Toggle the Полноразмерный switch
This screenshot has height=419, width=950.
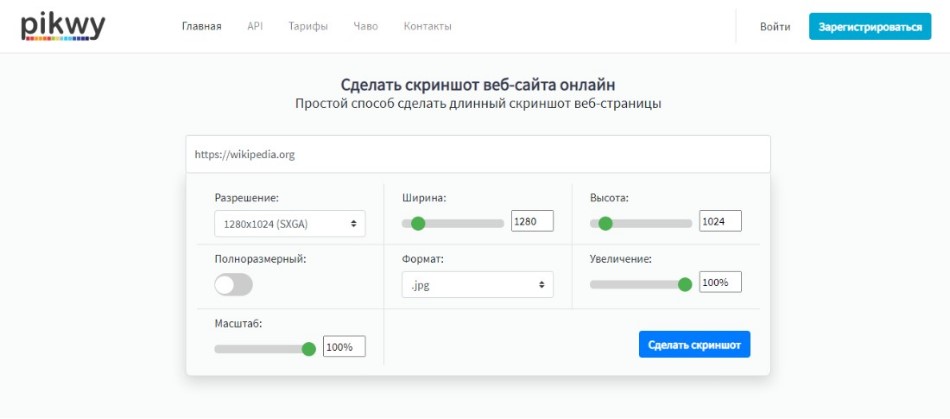pos(233,285)
